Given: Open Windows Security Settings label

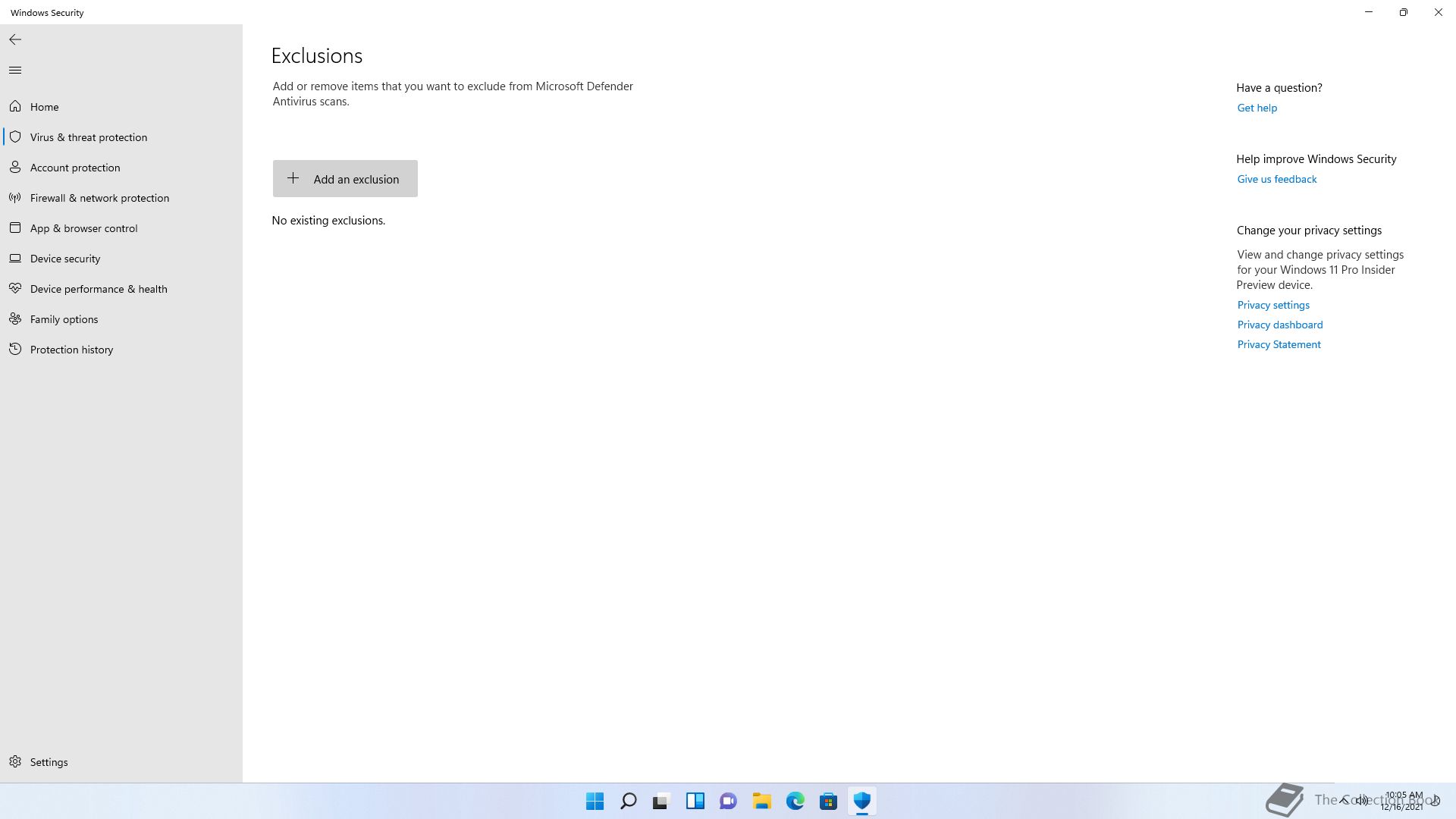Looking at the screenshot, I should tap(49, 762).
